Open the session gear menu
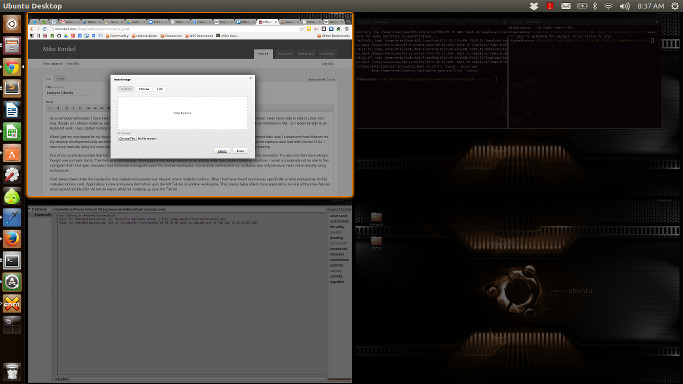Image resolution: width=683 pixels, height=384 pixels. point(675,6)
